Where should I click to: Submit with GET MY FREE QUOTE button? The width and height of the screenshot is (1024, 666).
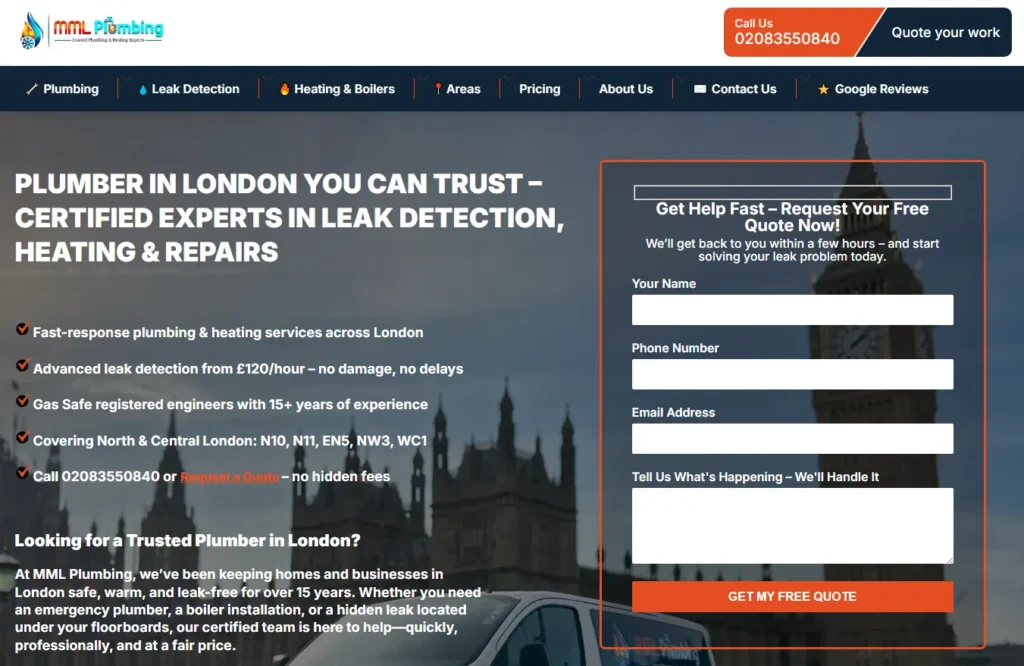[x=792, y=596]
